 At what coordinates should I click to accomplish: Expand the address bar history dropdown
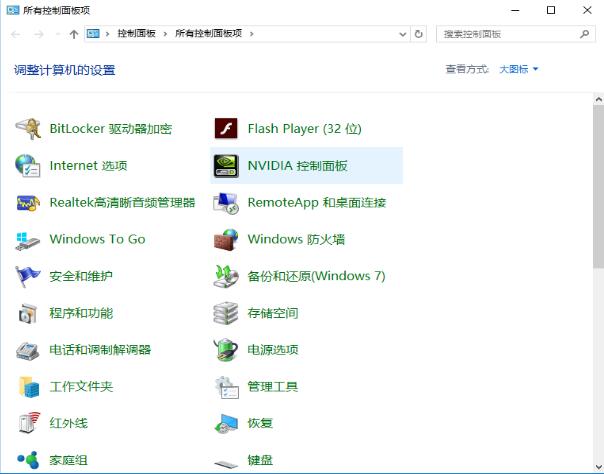pyautogui.click(x=403, y=34)
